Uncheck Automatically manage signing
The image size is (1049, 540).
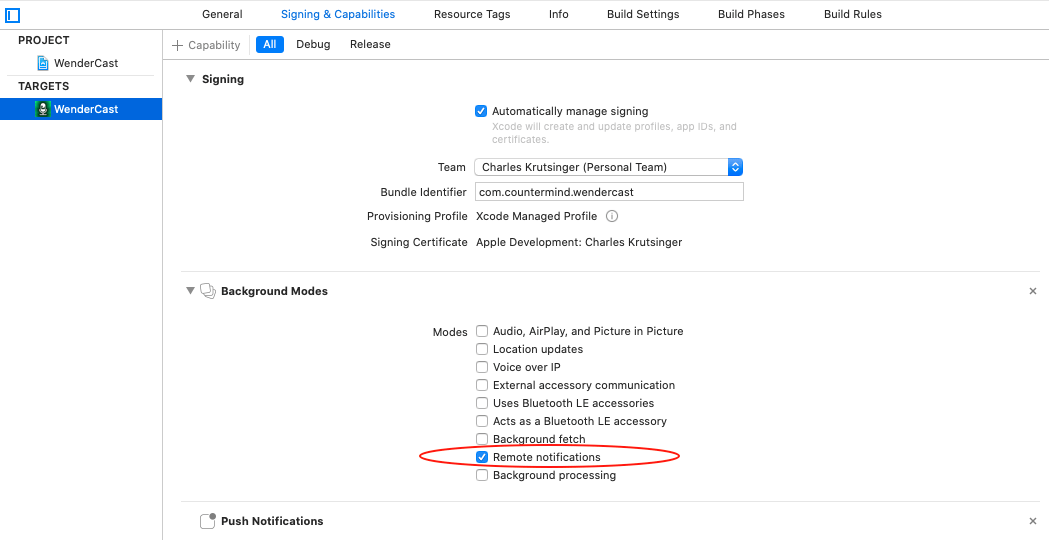[481, 111]
